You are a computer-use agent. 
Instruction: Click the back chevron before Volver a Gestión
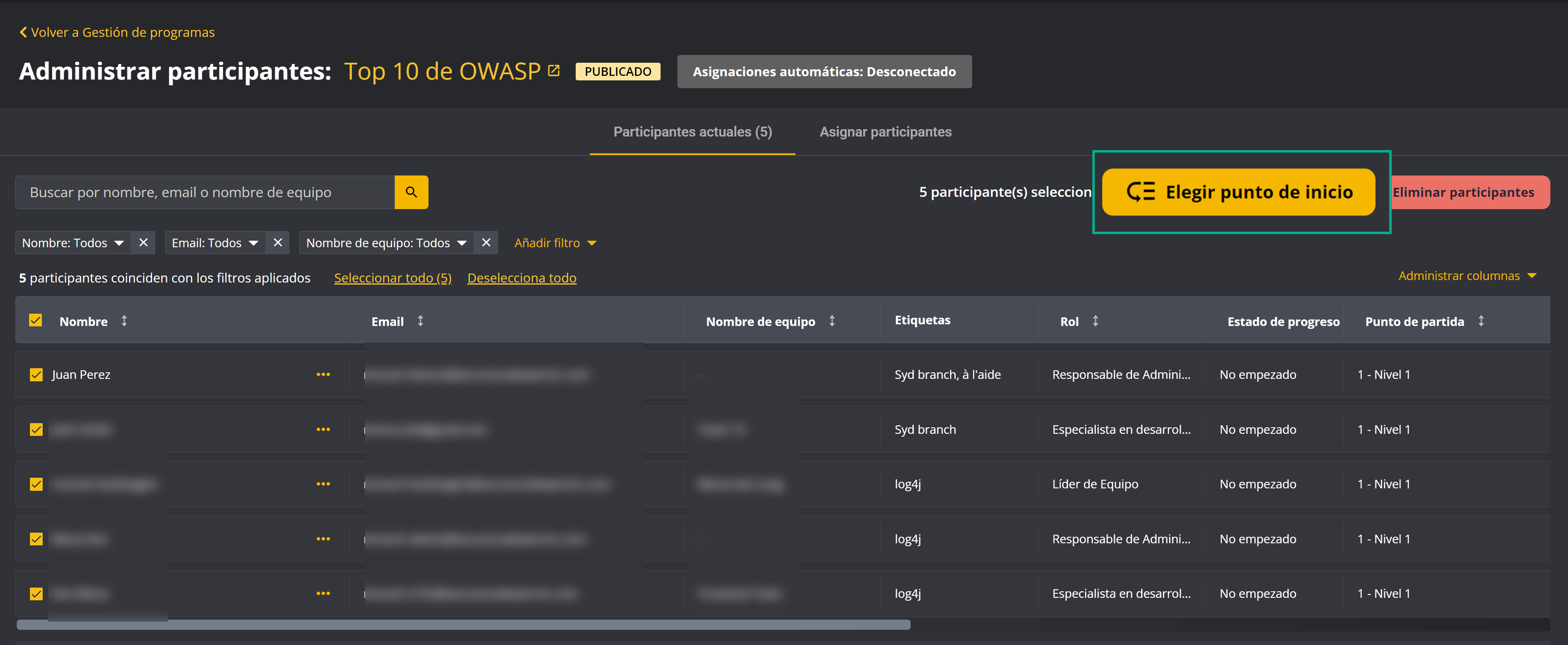[x=23, y=32]
